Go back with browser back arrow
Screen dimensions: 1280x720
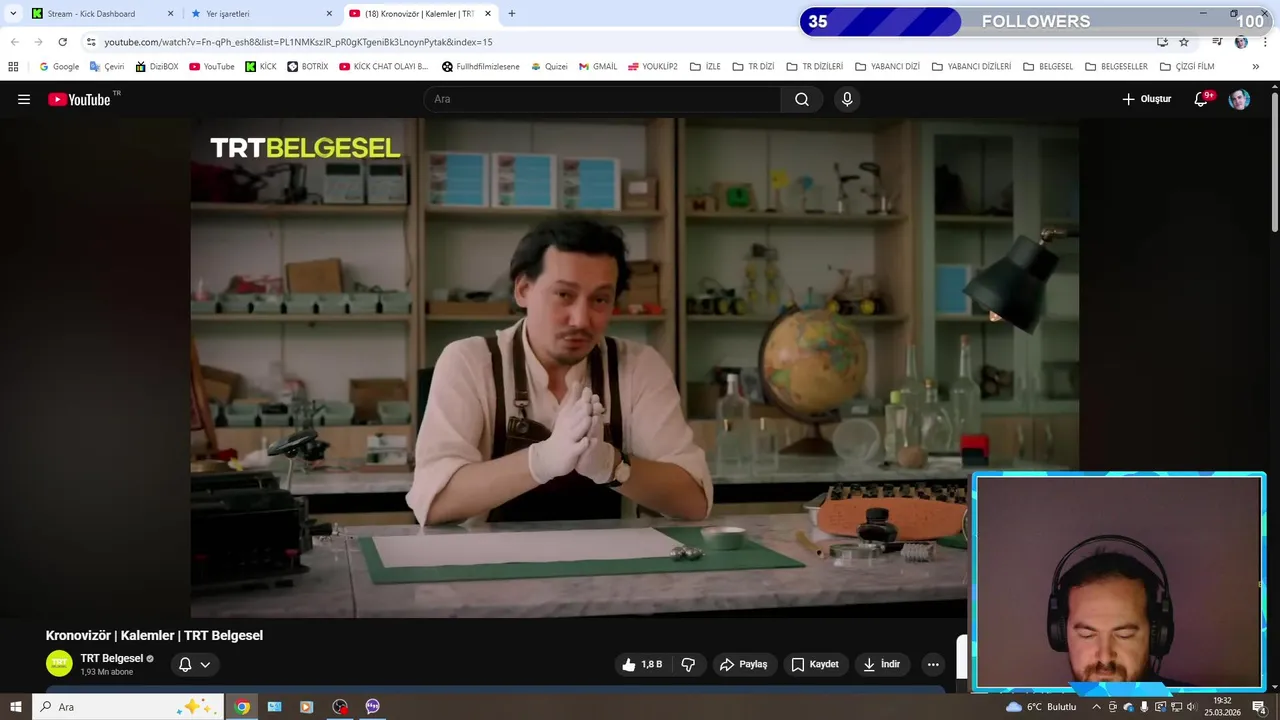tap(14, 42)
